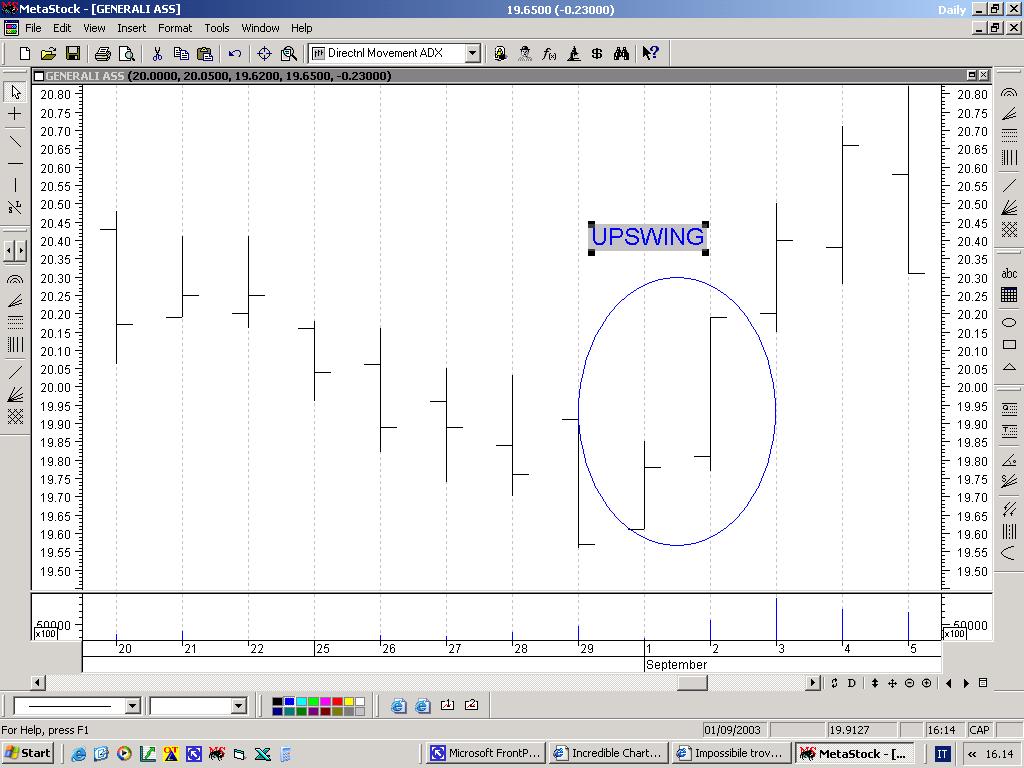Zoom out with the minus circle button
The image size is (1024, 768).
pos(909,683)
